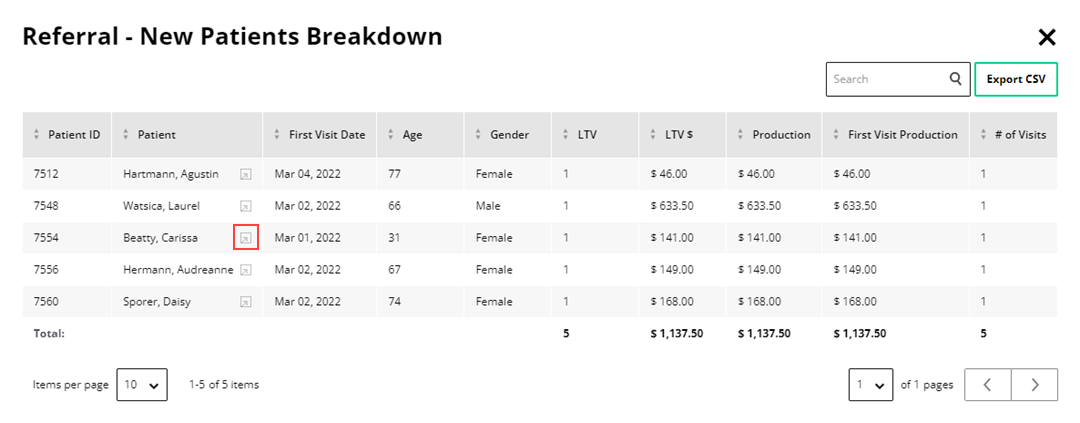Export table as CSV

point(1016,79)
